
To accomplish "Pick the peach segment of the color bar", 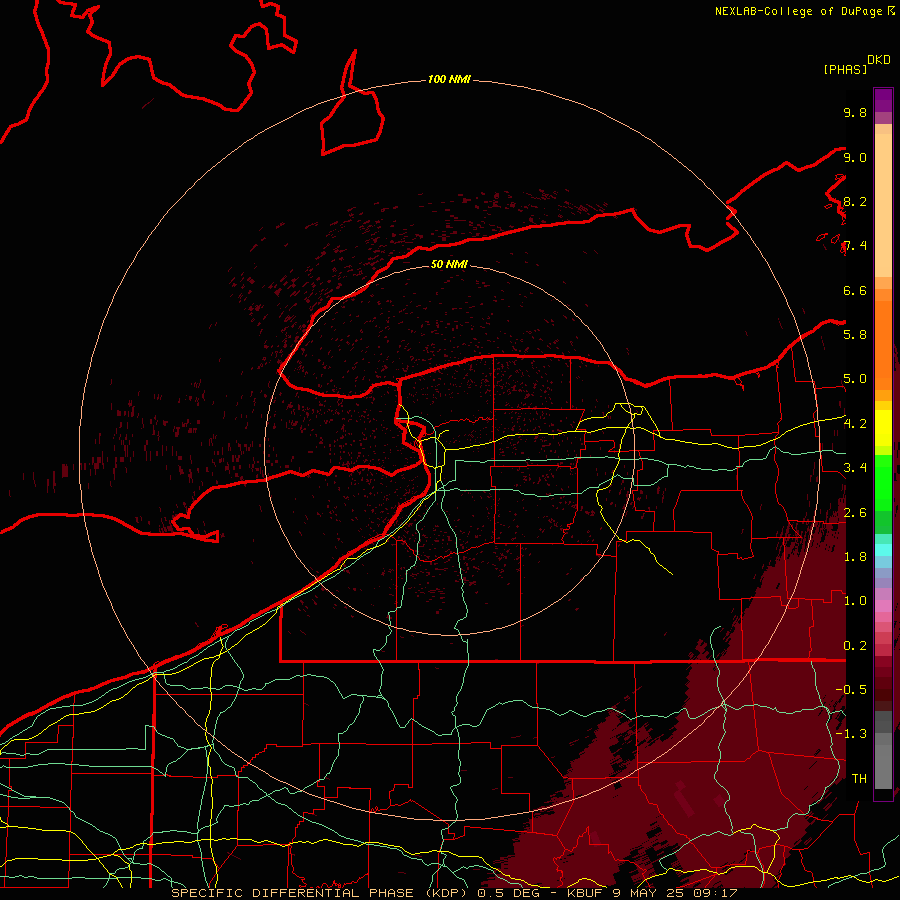I will pos(883,205).
